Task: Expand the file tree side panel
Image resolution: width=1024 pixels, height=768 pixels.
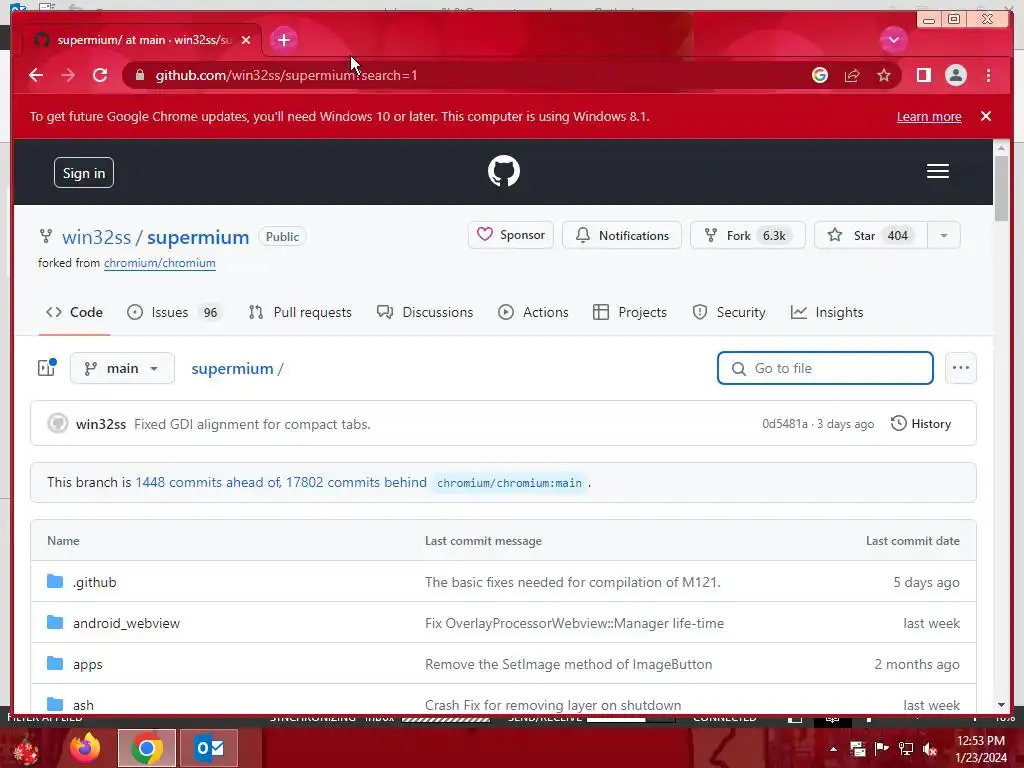Action: [x=47, y=368]
